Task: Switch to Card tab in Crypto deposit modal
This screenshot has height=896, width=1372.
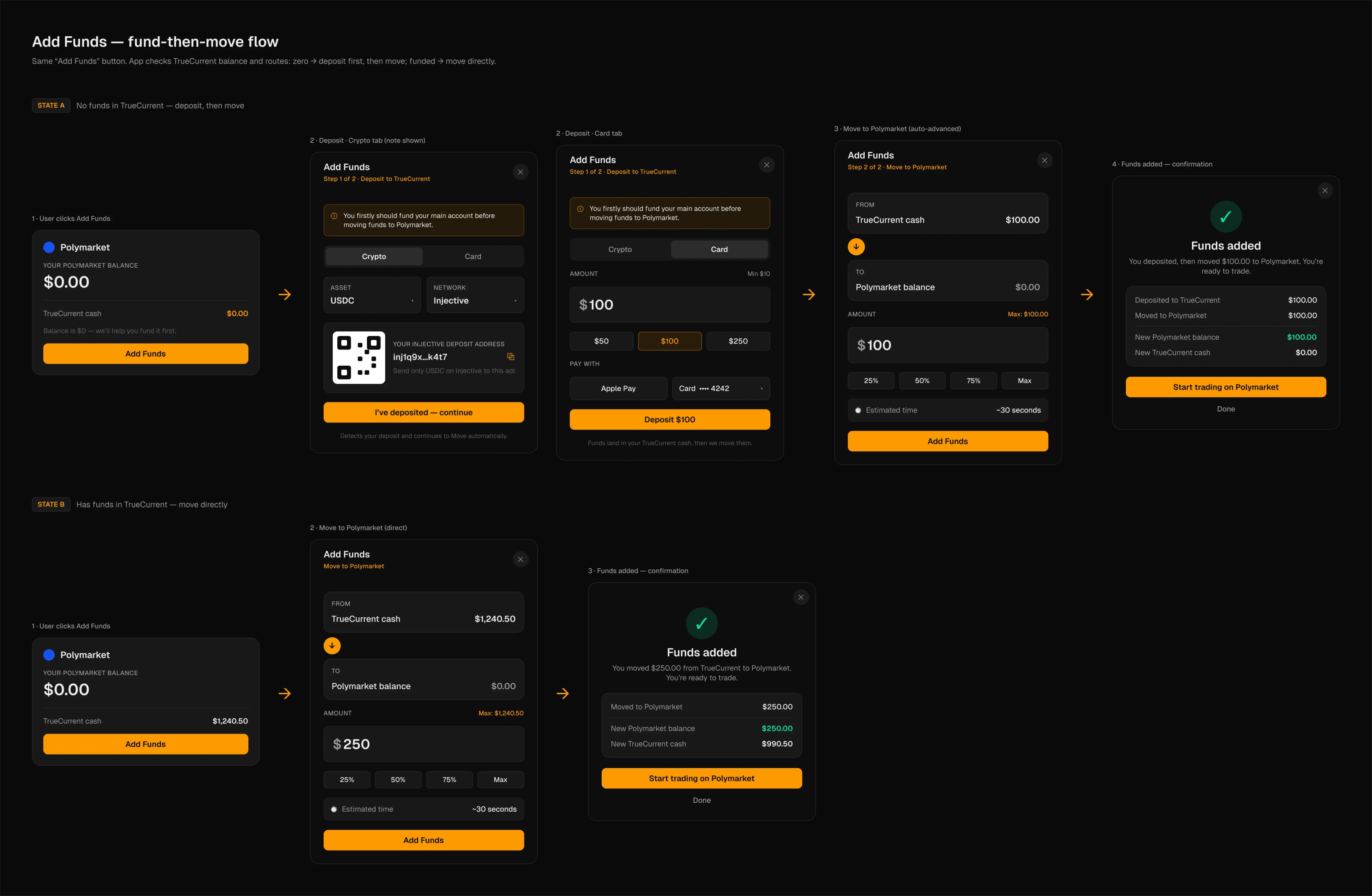Action: coord(473,257)
